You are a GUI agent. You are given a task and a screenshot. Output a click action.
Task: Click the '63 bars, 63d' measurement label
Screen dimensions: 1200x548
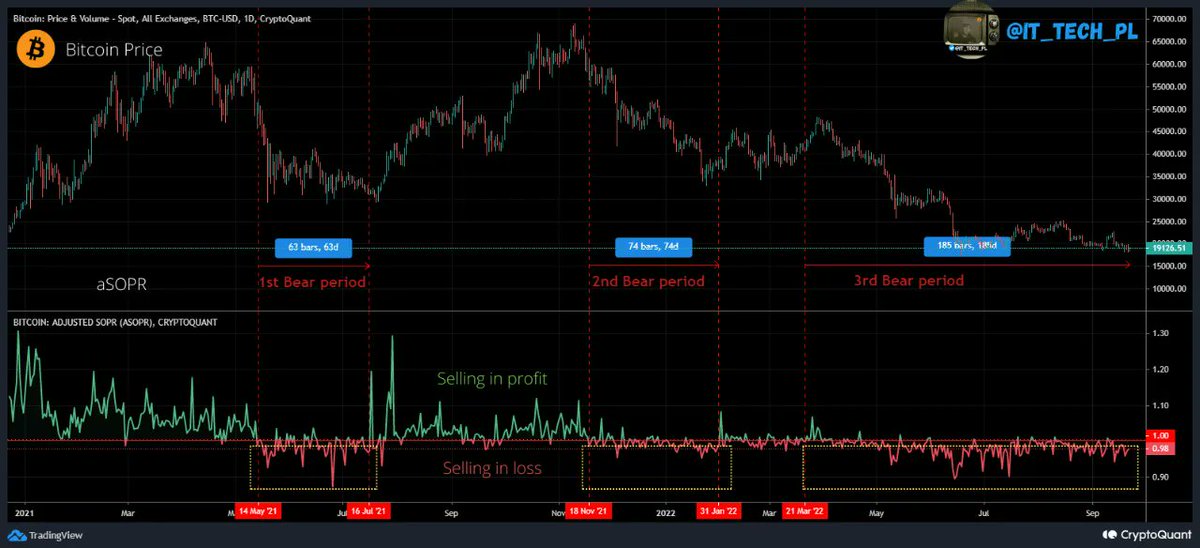pos(313,246)
